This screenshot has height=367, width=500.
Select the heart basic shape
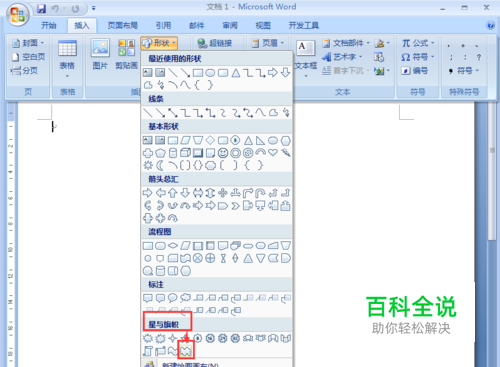click(x=273, y=153)
